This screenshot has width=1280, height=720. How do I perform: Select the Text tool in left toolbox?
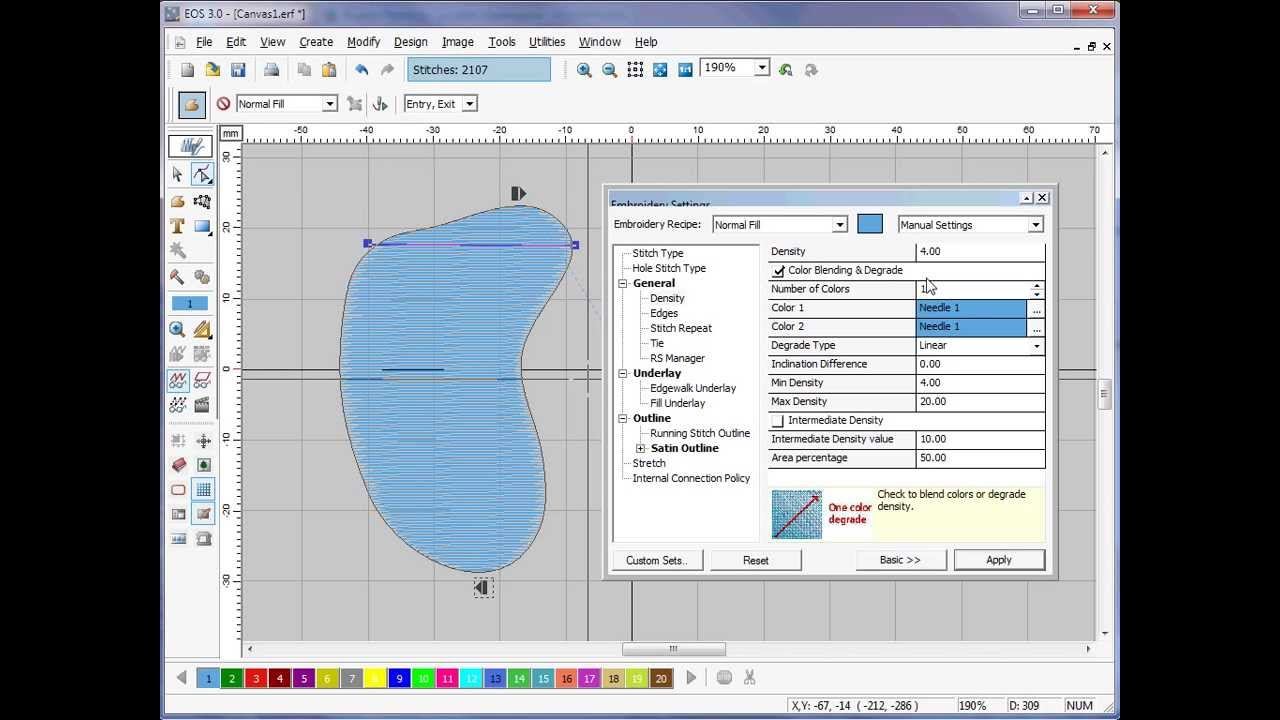tap(177, 226)
